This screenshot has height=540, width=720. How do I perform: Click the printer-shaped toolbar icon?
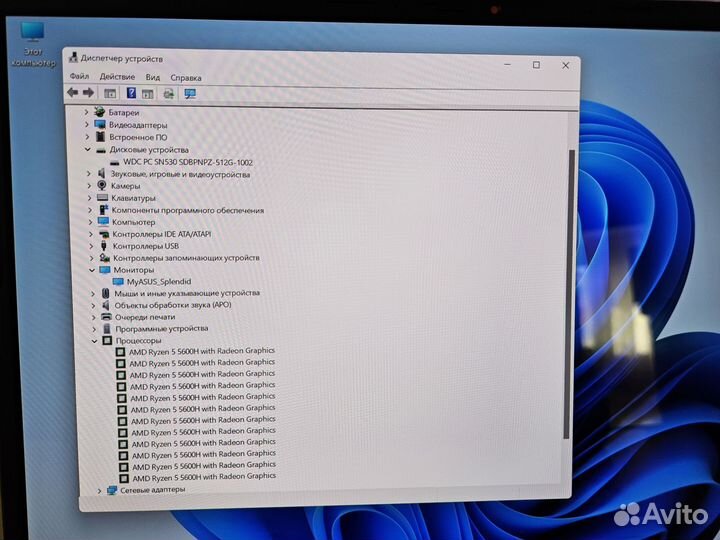pos(168,93)
